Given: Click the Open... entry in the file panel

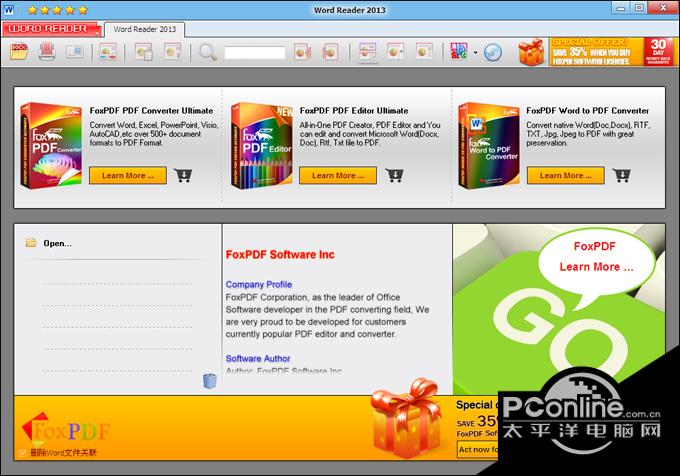Looking at the screenshot, I should (57, 243).
